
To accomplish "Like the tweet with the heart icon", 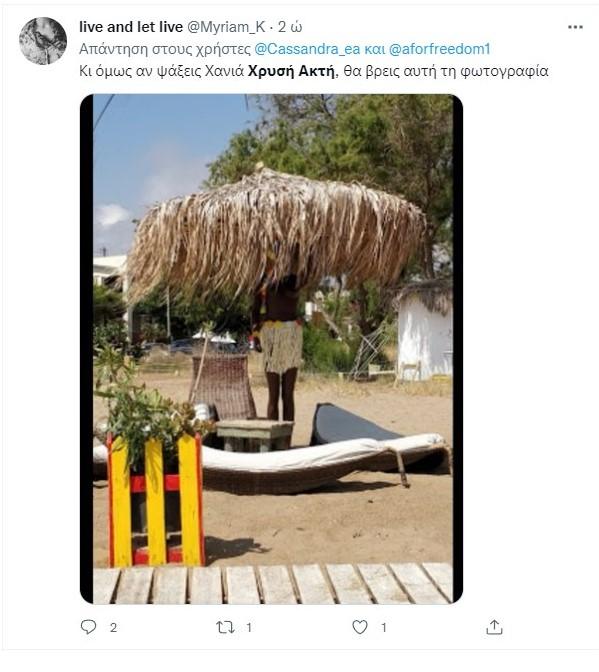I will pyautogui.click(x=360, y=627).
